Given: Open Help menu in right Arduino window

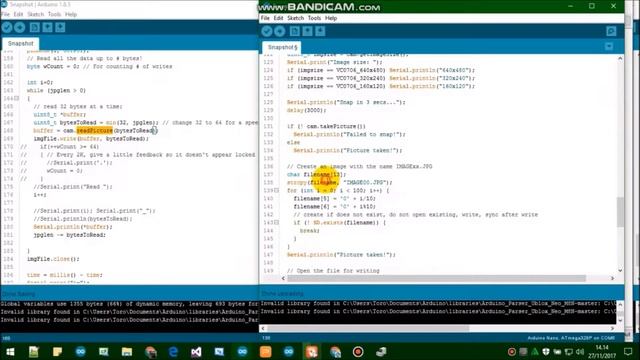Looking at the screenshot, I should click(331, 18).
